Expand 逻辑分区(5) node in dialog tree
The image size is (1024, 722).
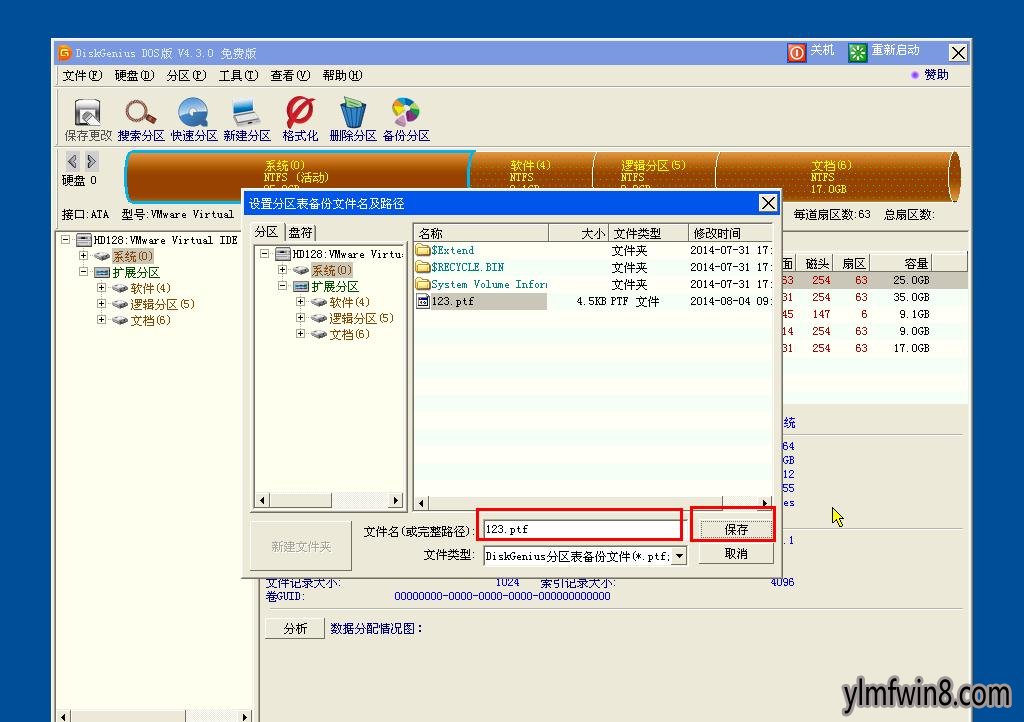coord(300,318)
